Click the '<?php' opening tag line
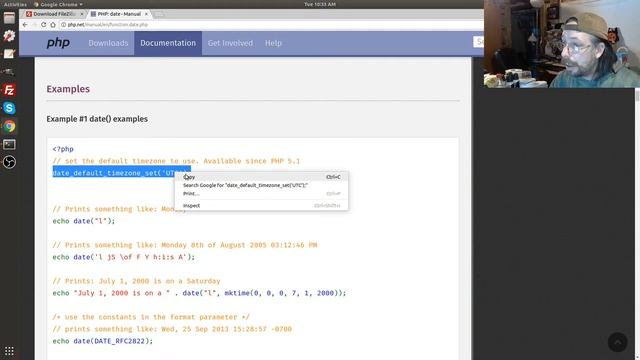 click(63, 149)
